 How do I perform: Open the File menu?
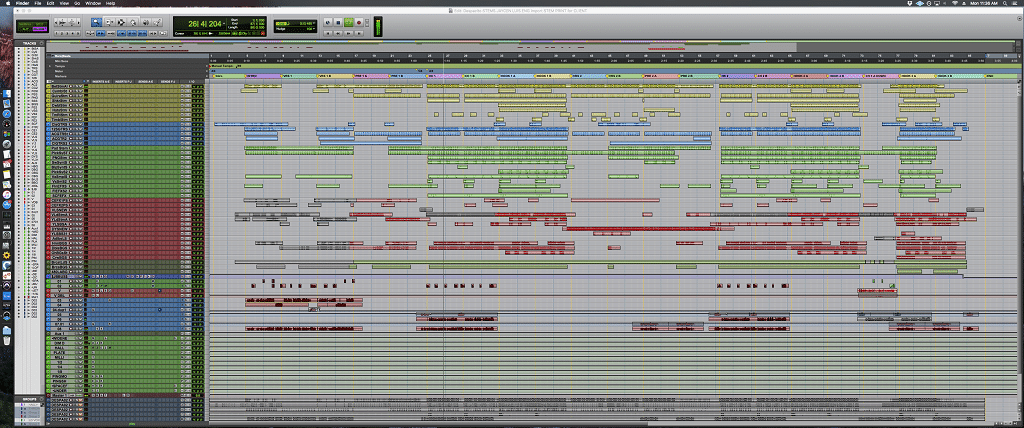click(37, 3)
